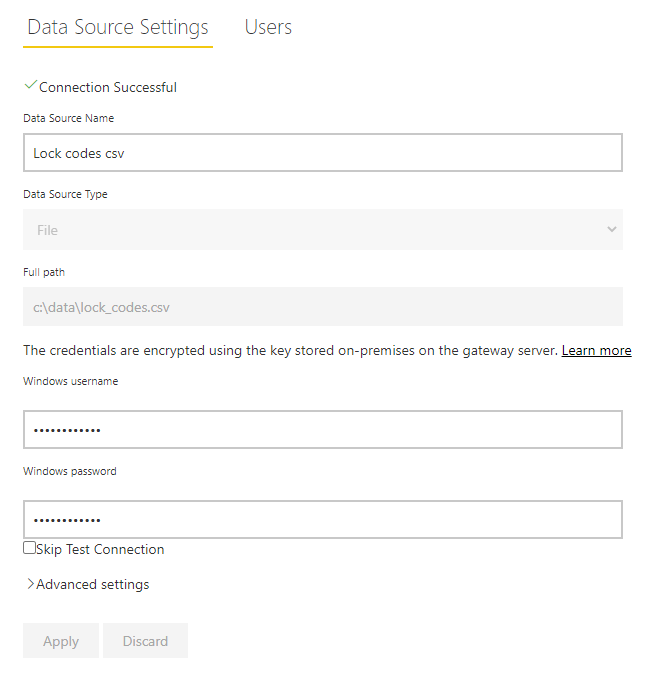Click the credentials encryption notice text
This screenshot has width=659, height=691.
tap(290, 350)
